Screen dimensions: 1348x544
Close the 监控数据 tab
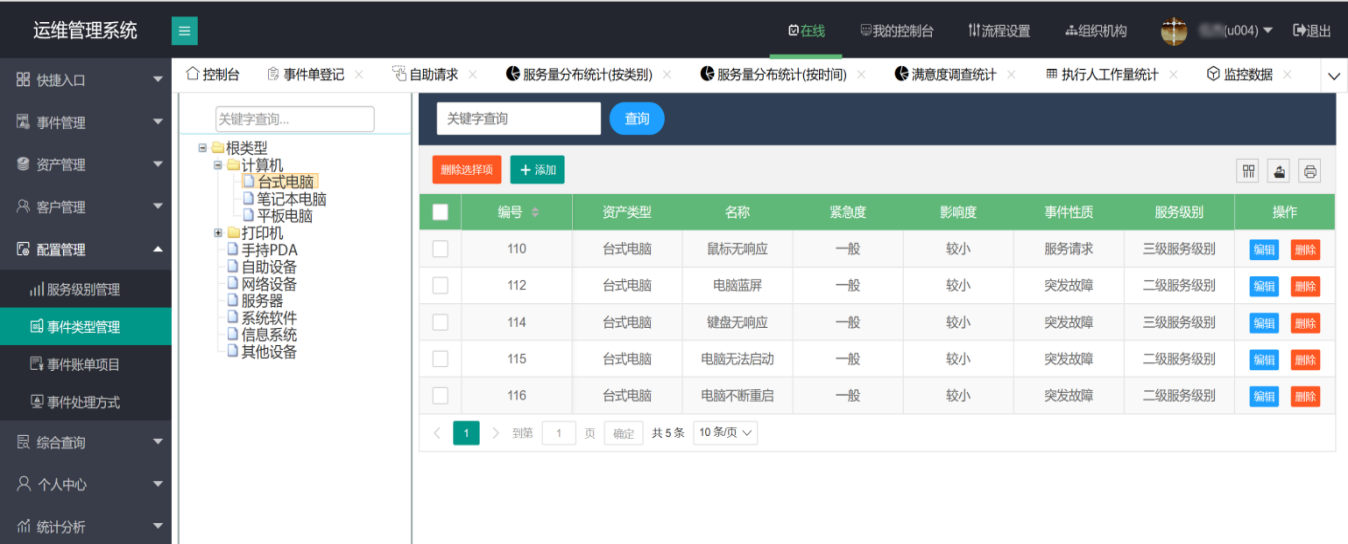(x=1287, y=75)
